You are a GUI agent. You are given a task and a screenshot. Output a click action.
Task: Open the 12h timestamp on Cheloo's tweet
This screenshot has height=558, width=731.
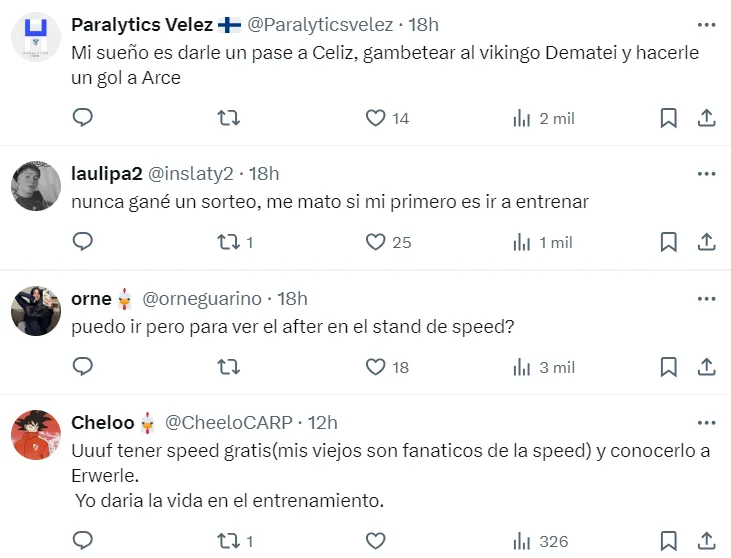322,423
